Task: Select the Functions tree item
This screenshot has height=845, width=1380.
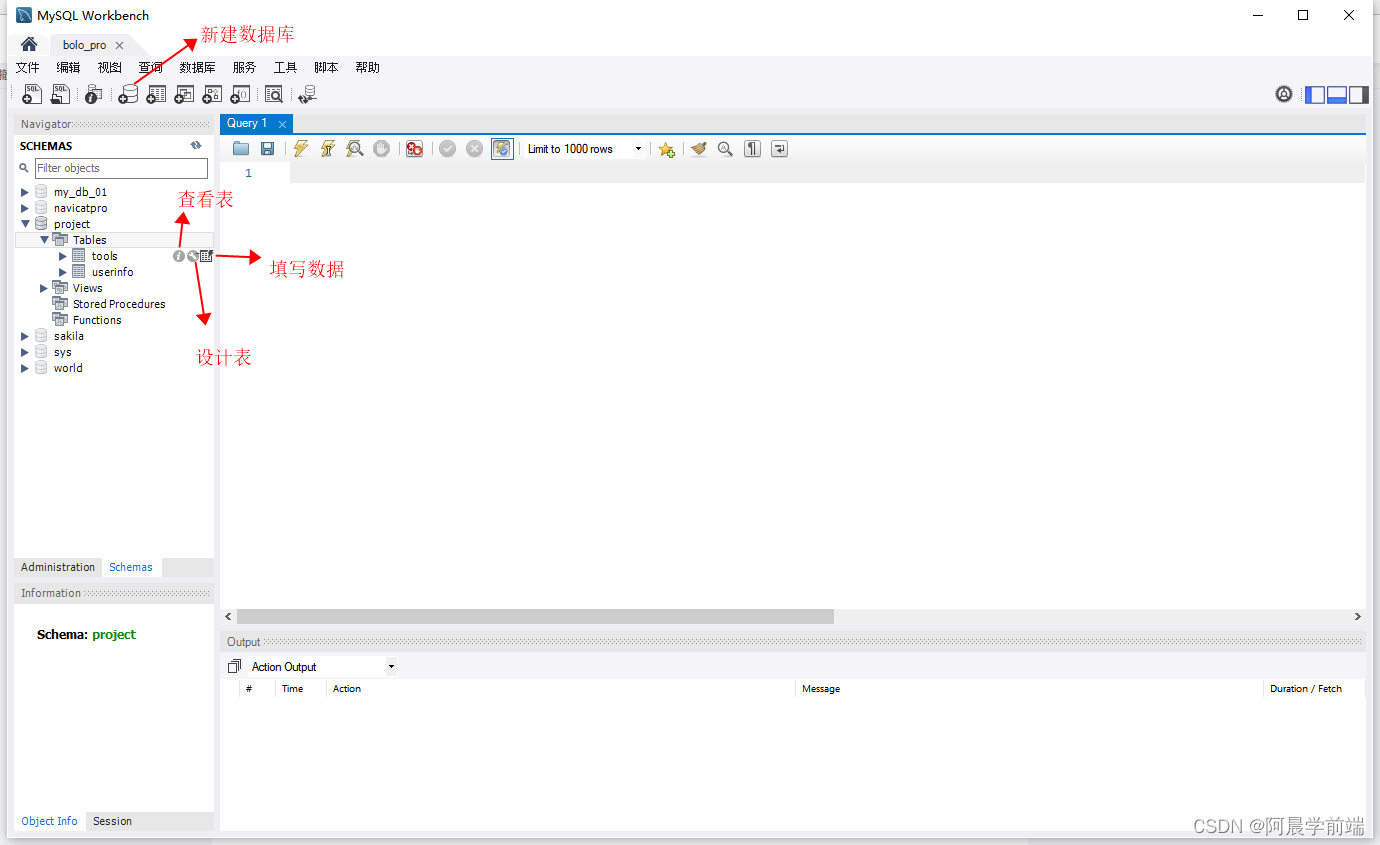Action: point(97,320)
